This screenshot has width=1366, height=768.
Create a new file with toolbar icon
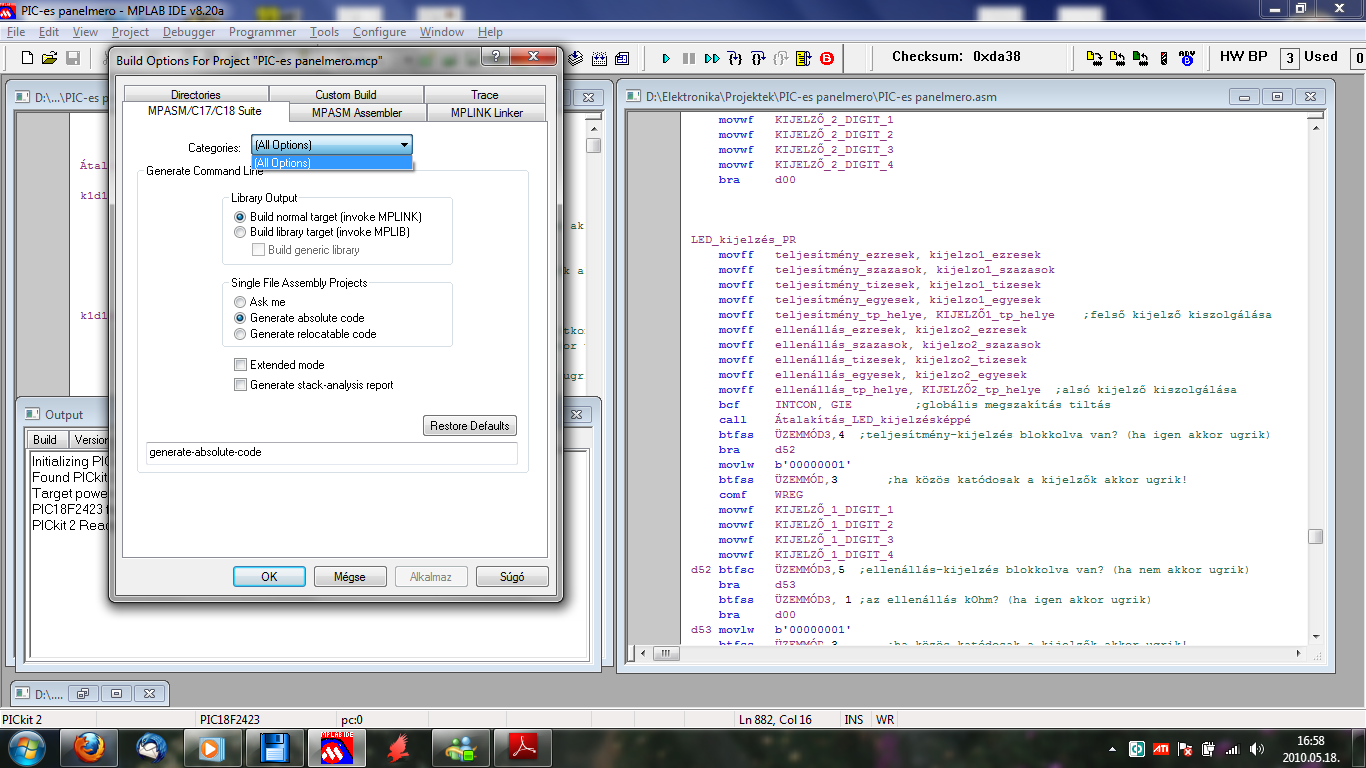click(x=27, y=58)
